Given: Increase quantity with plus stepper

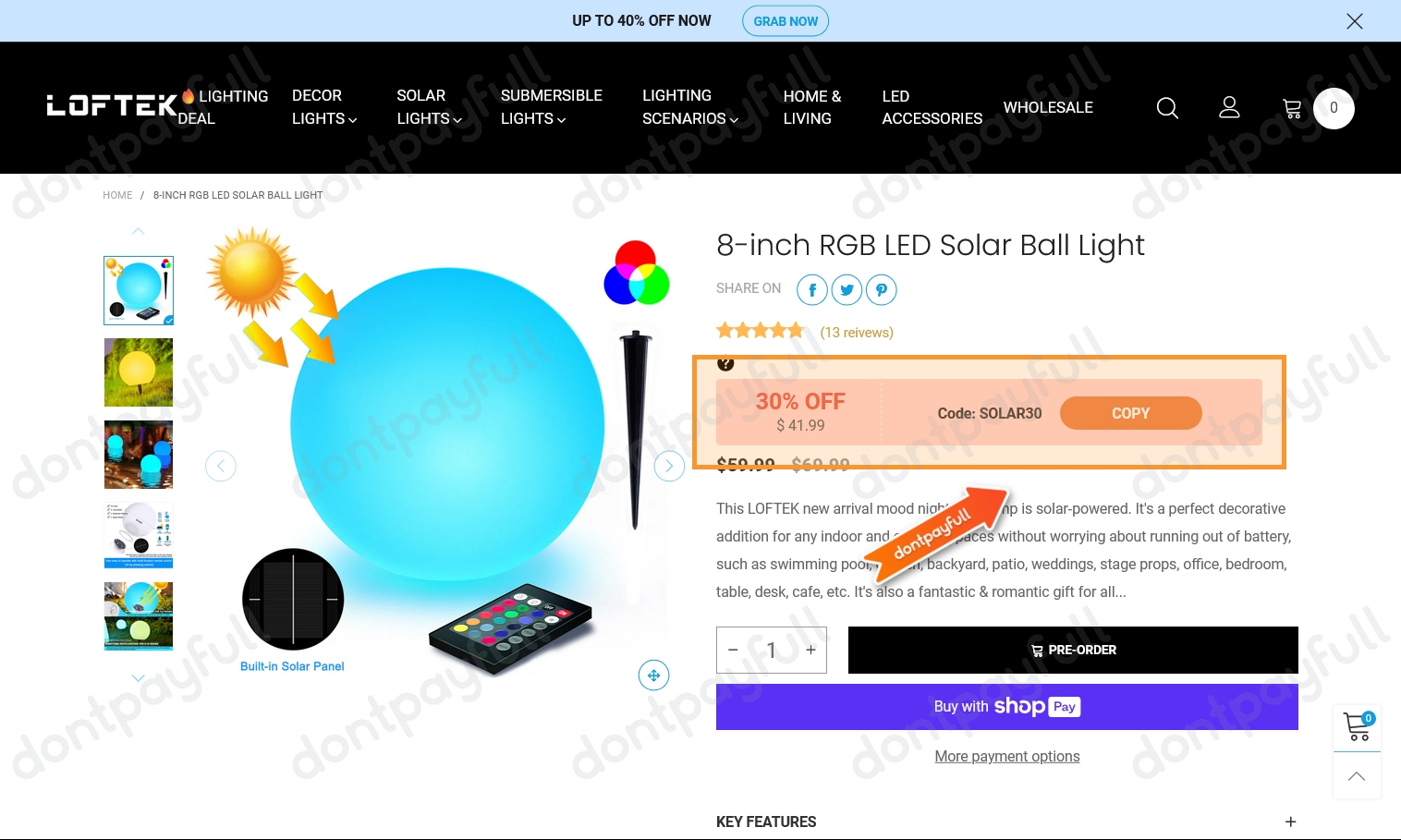Looking at the screenshot, I should coord(810,650).
